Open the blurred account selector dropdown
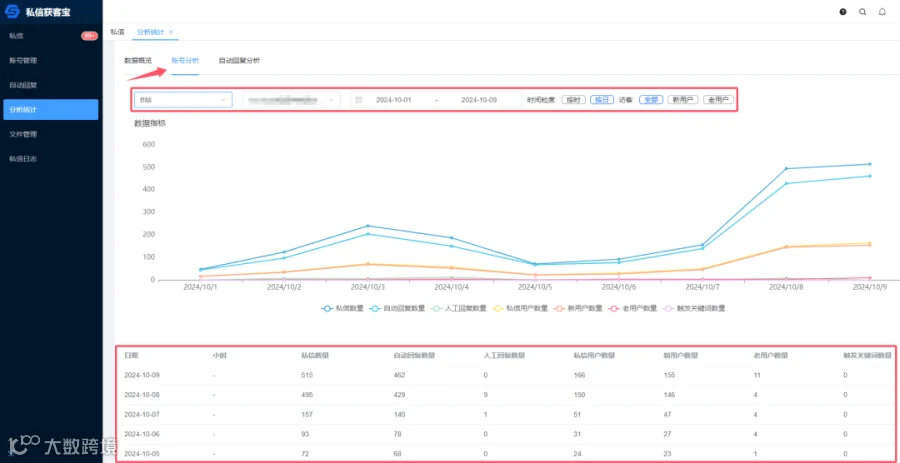The width and height of the screenshot is (900, 463). 290,100
